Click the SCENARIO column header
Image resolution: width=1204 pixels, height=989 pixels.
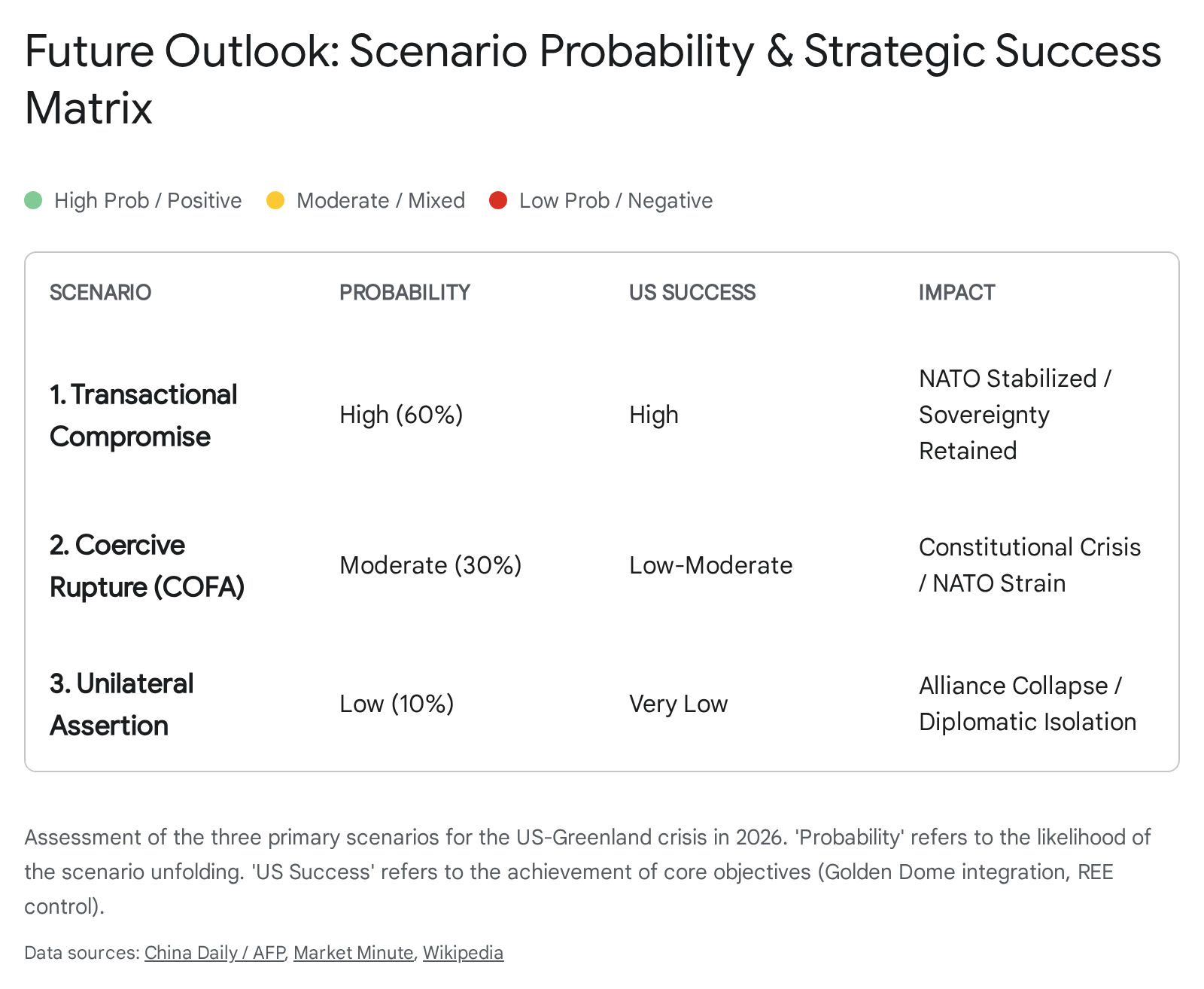click(100, 292)
